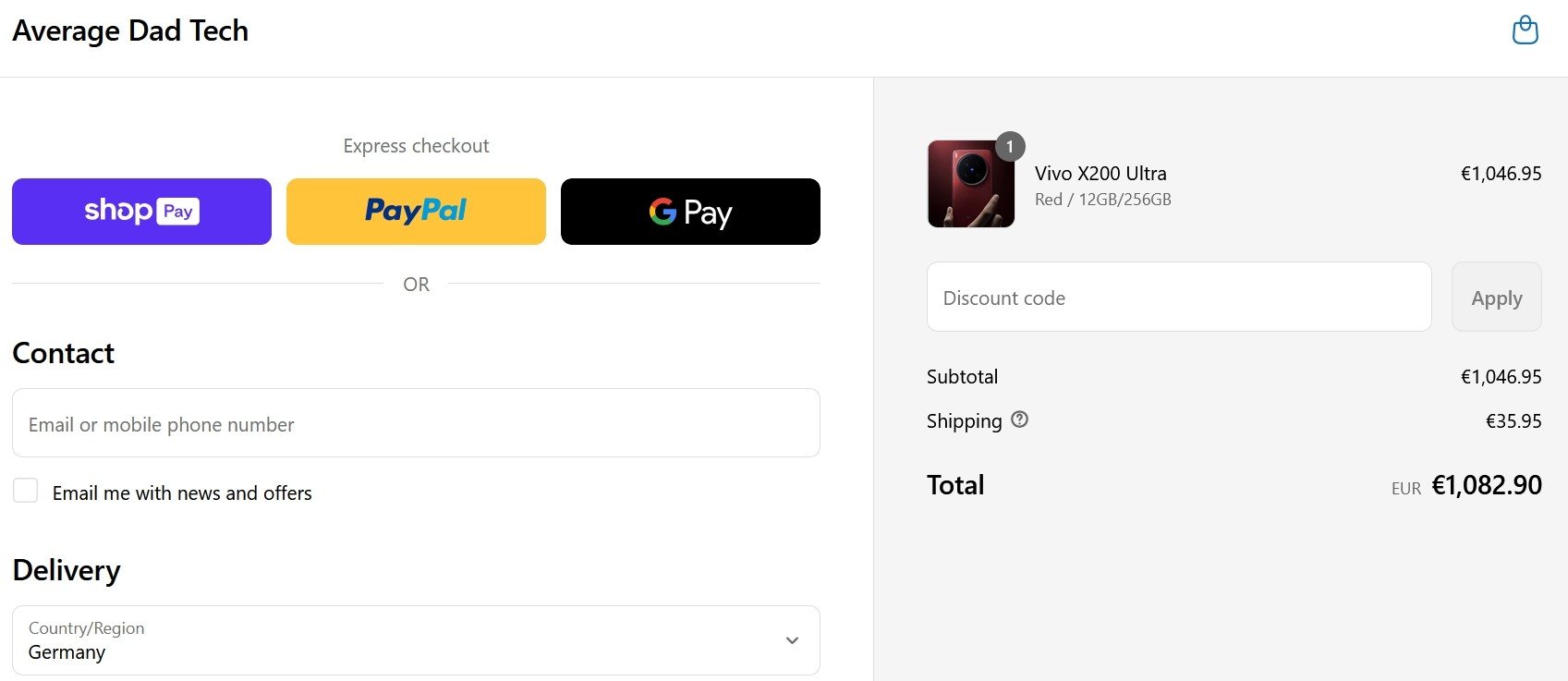Click the Red / 12GB/256GB variant text
This screenshot has height=681, width=1568.
1102,200
